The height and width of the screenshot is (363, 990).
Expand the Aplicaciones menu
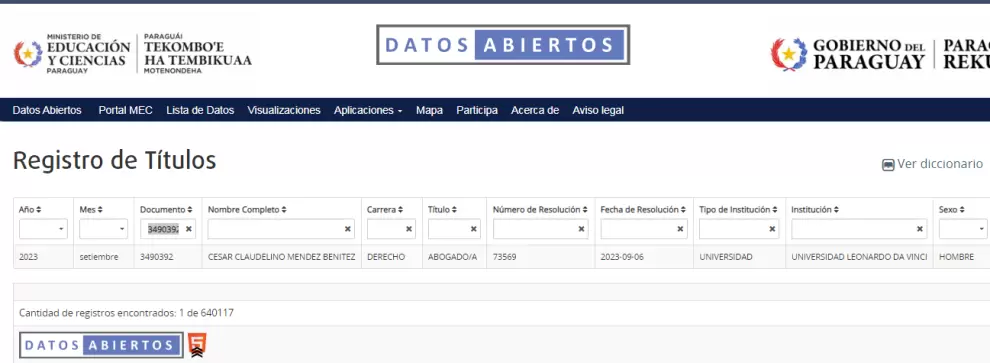pos(368,110)
